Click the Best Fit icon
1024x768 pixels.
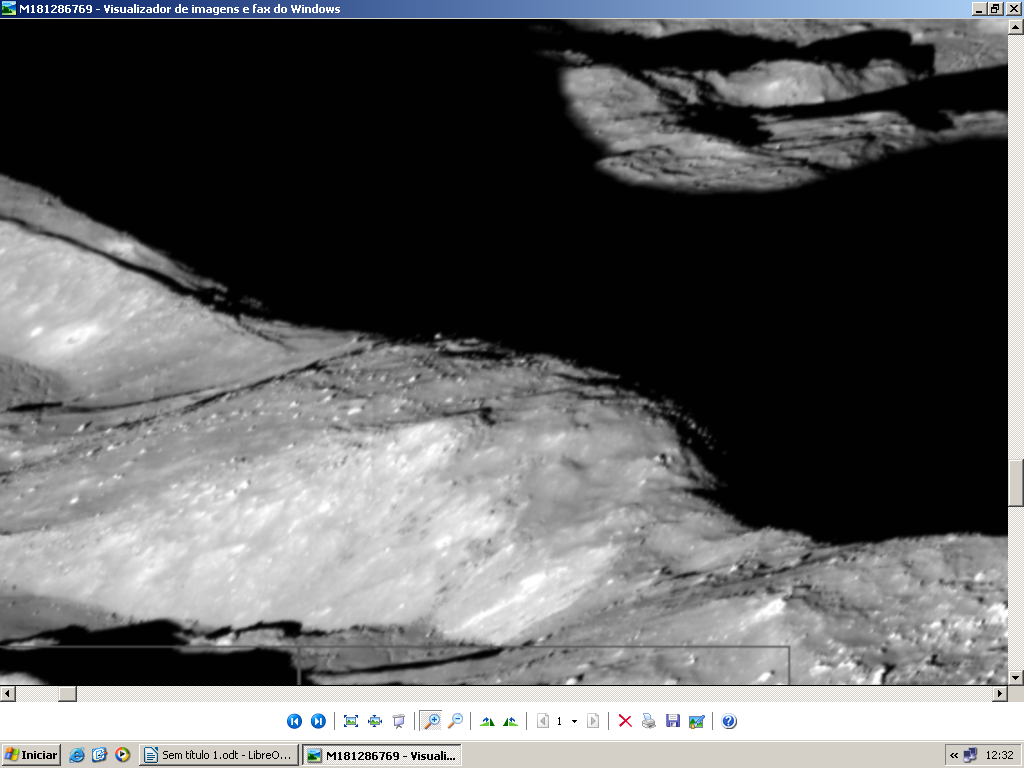351,721
